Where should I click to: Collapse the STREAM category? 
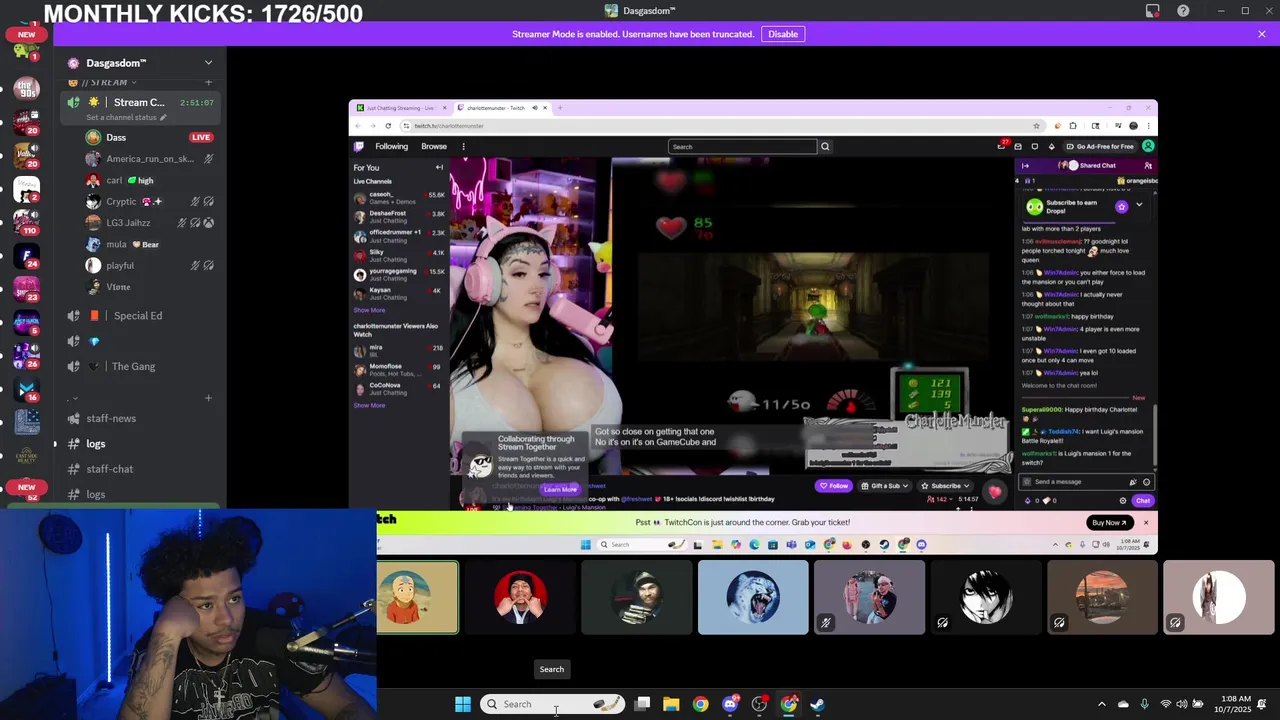(105, 82)
